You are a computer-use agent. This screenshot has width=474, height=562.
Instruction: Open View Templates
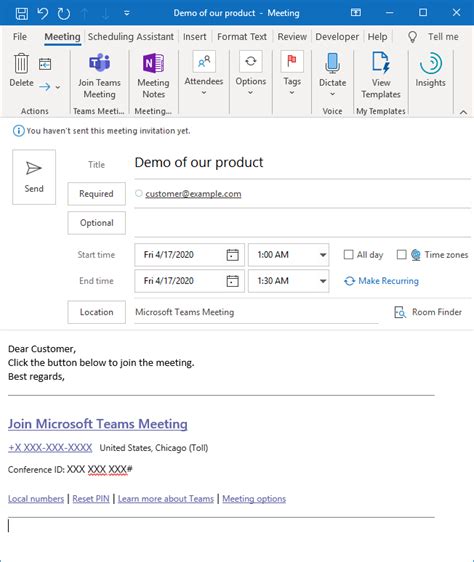[381, 76]
